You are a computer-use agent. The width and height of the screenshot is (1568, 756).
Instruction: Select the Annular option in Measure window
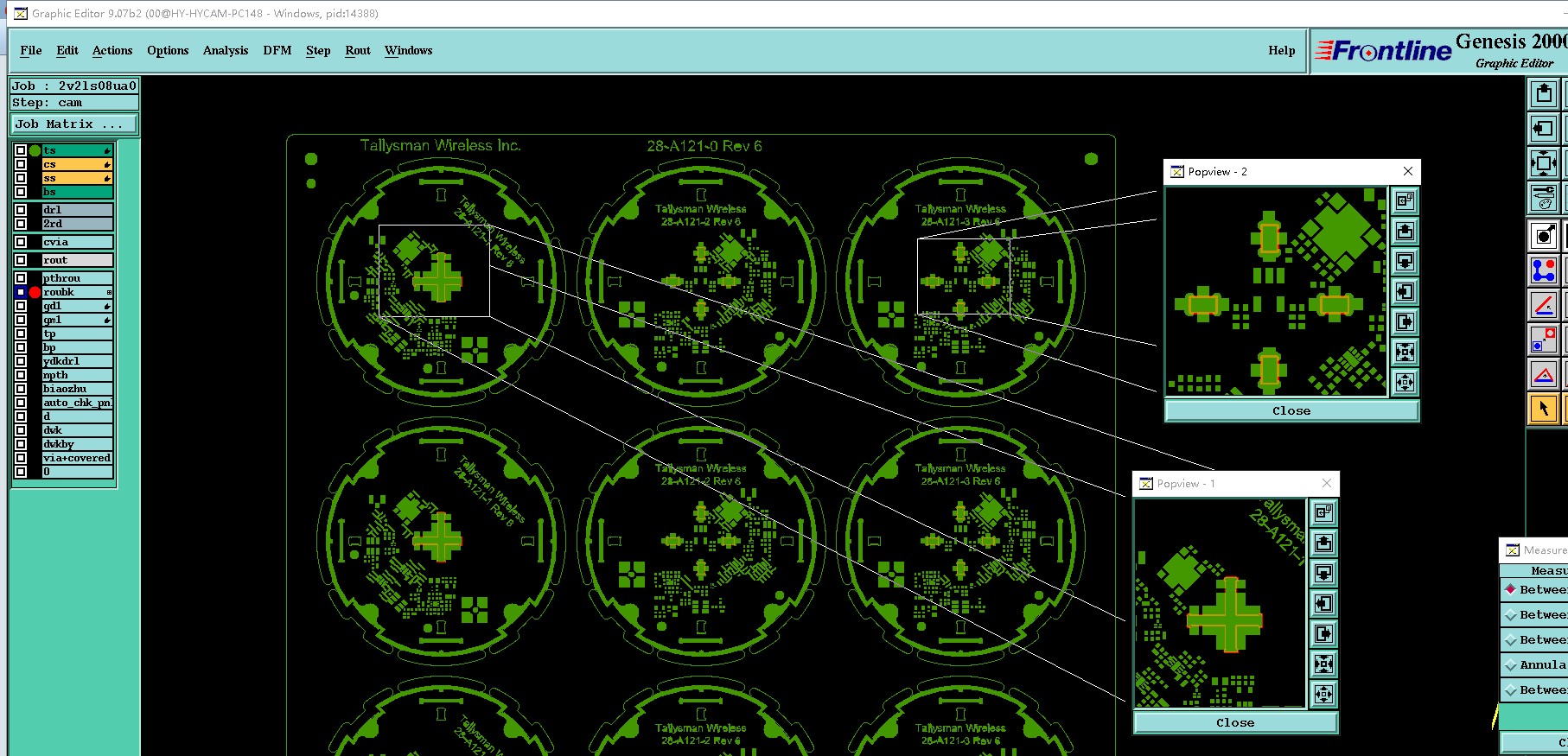pos(1535,665)
